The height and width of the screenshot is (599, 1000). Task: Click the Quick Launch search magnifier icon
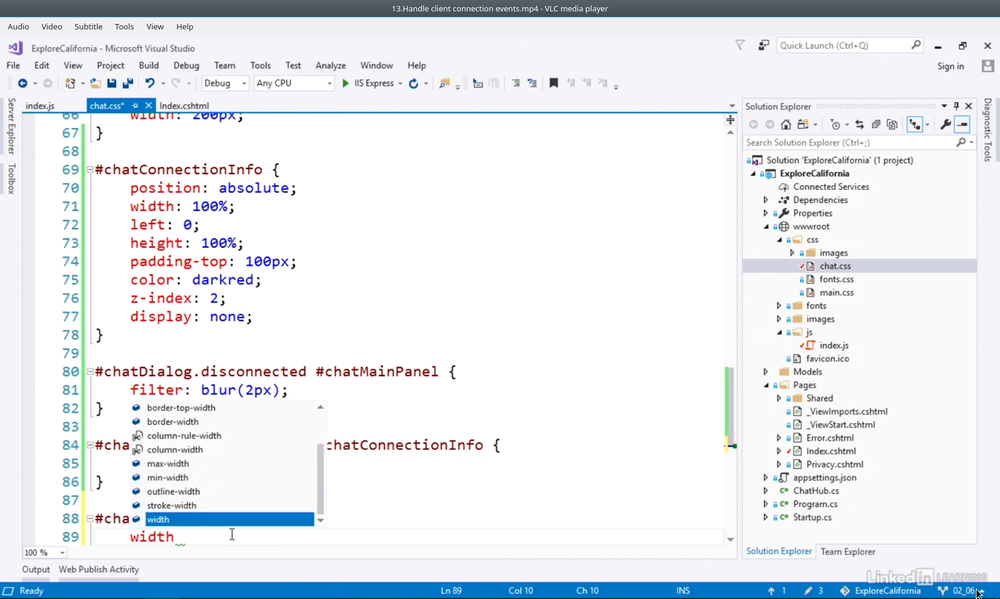tap(916, 45)
